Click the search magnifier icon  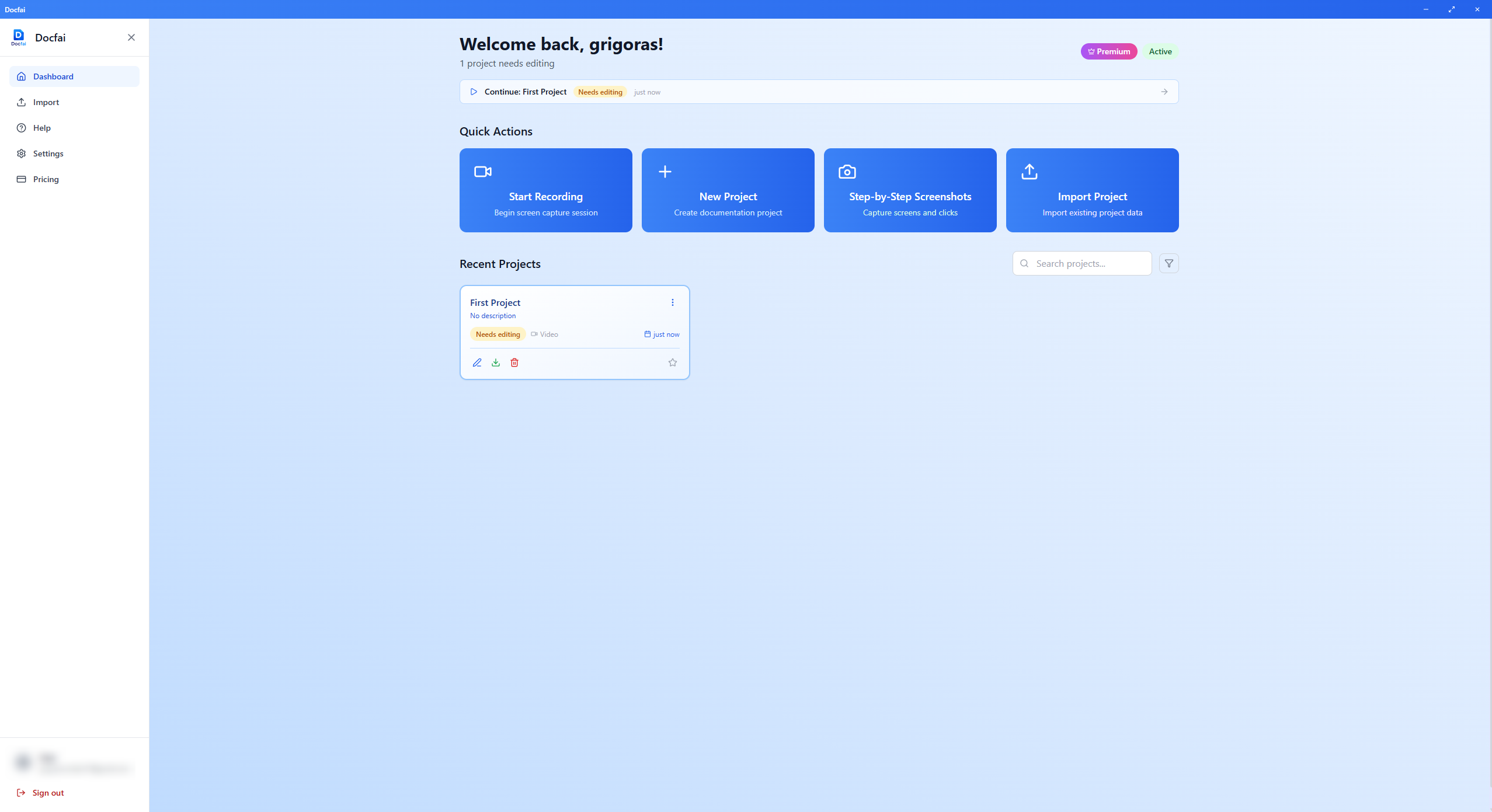pos(1024,263)
